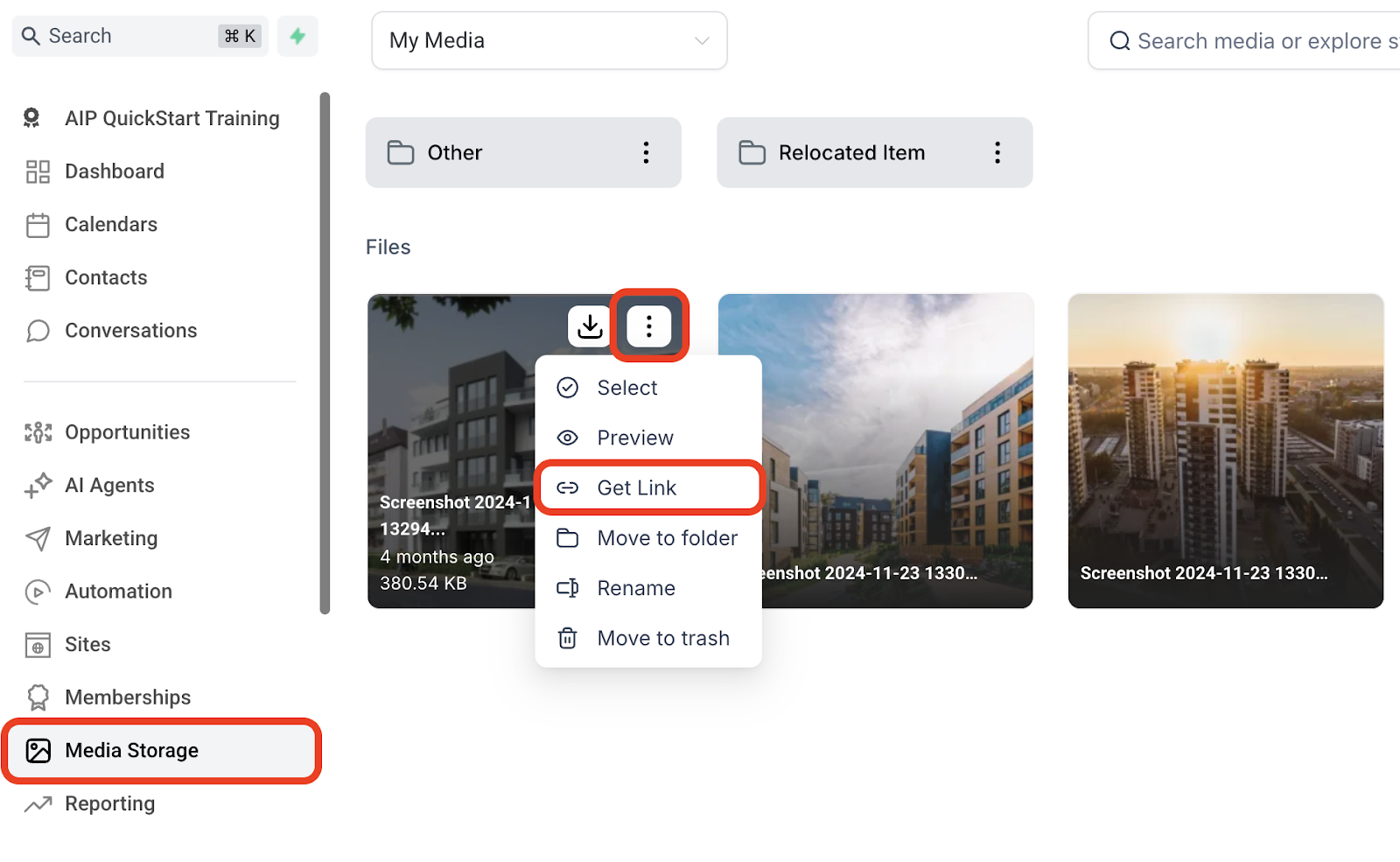The image size is (1400, 862).
Task: Open options for the Other folder
Action: [x=646, y=152]
